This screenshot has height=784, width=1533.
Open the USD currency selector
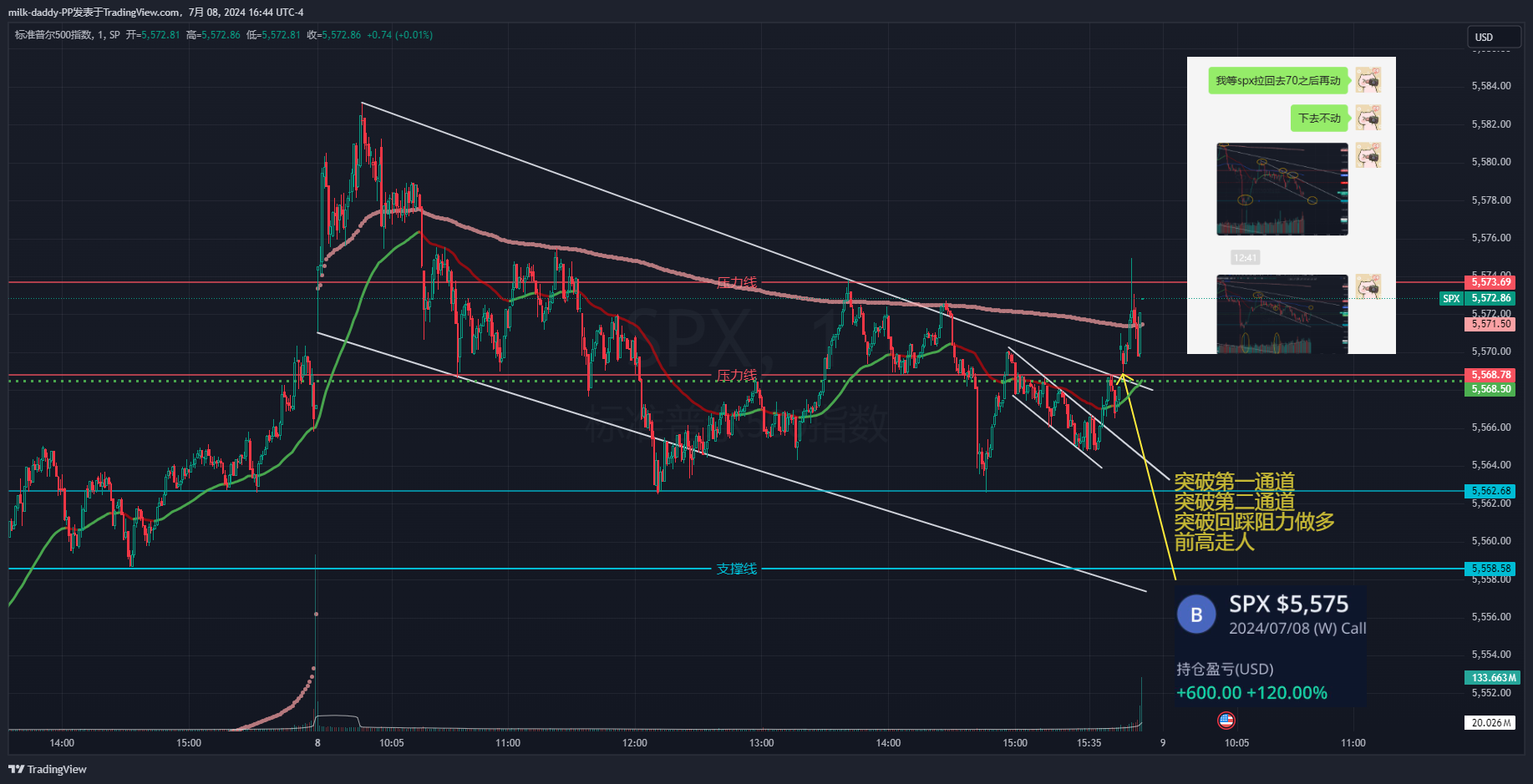[x=1494, y=37]
